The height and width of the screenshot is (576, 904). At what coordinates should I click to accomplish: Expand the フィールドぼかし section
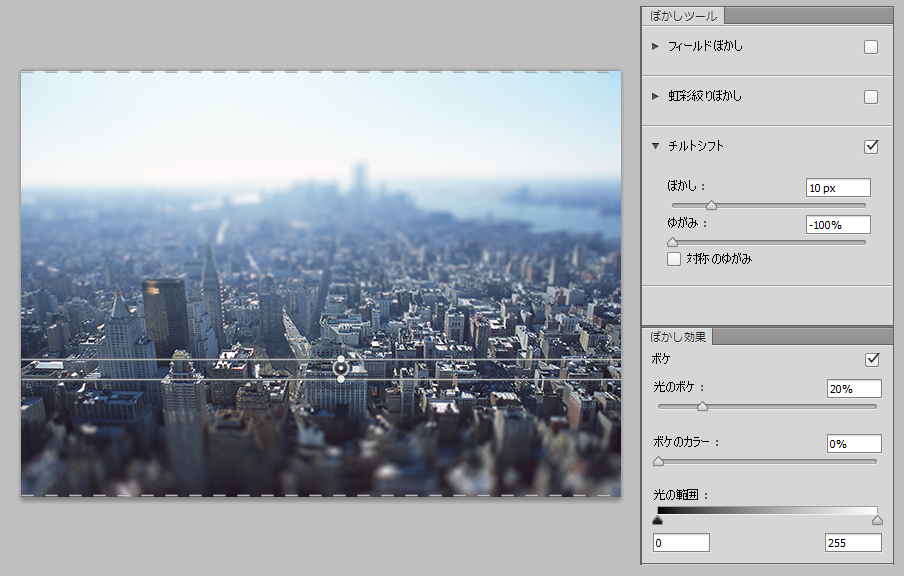click(x=655, y=46)
